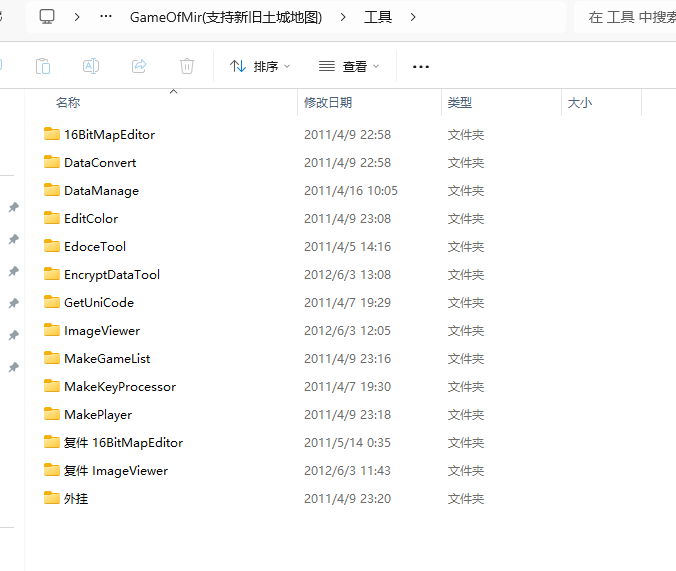
Task: Click the GetUniCode folder name
Action: (x=99, y=303)
